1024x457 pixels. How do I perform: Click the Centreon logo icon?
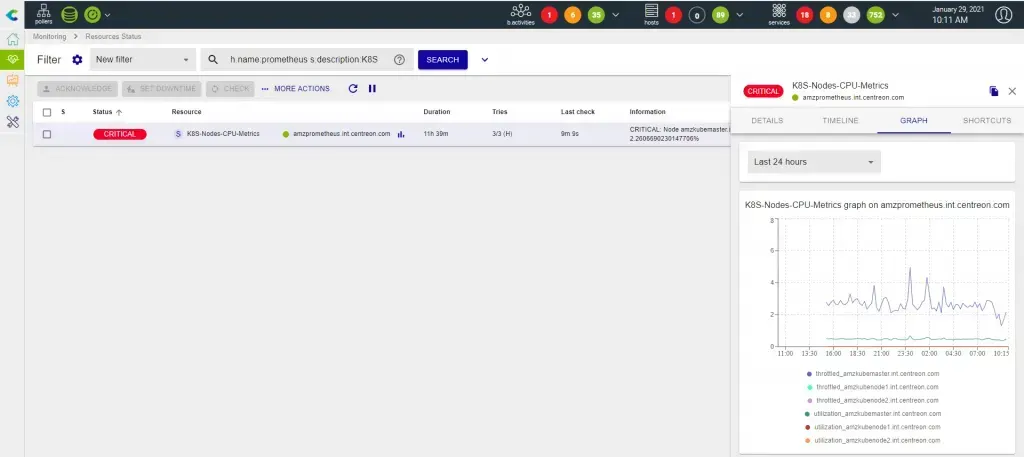tap(12, 14)
